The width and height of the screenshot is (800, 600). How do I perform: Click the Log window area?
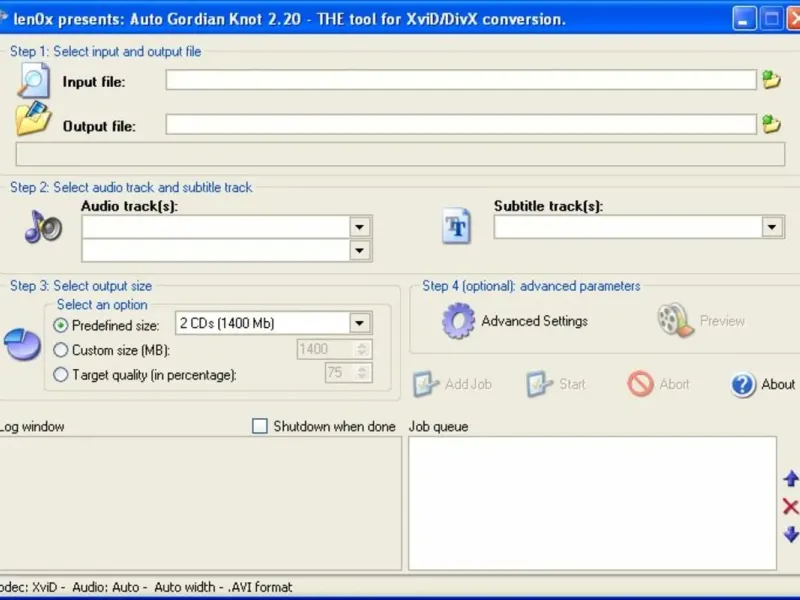click(200, 503)
